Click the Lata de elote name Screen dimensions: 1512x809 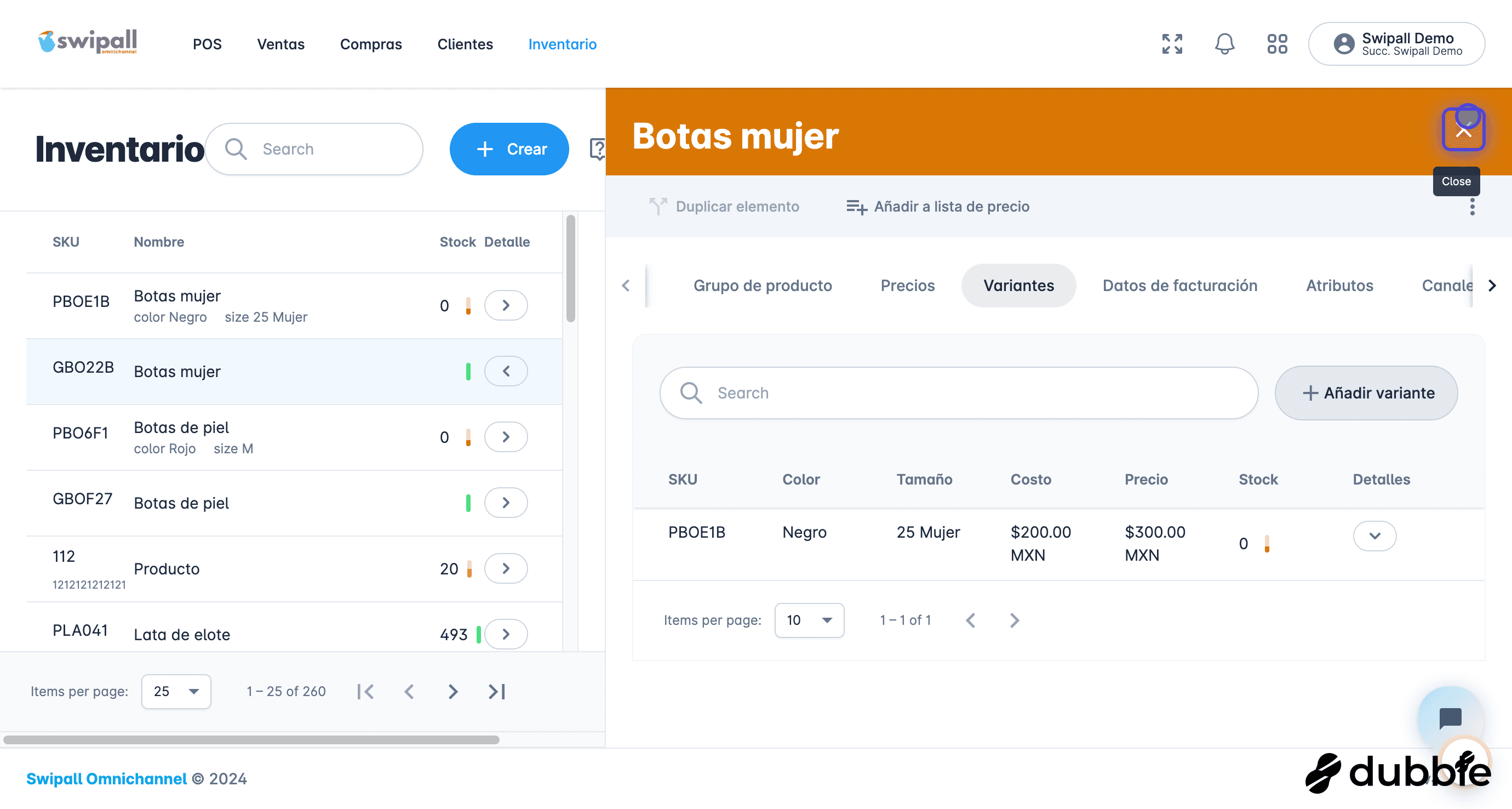pos(182,635)
